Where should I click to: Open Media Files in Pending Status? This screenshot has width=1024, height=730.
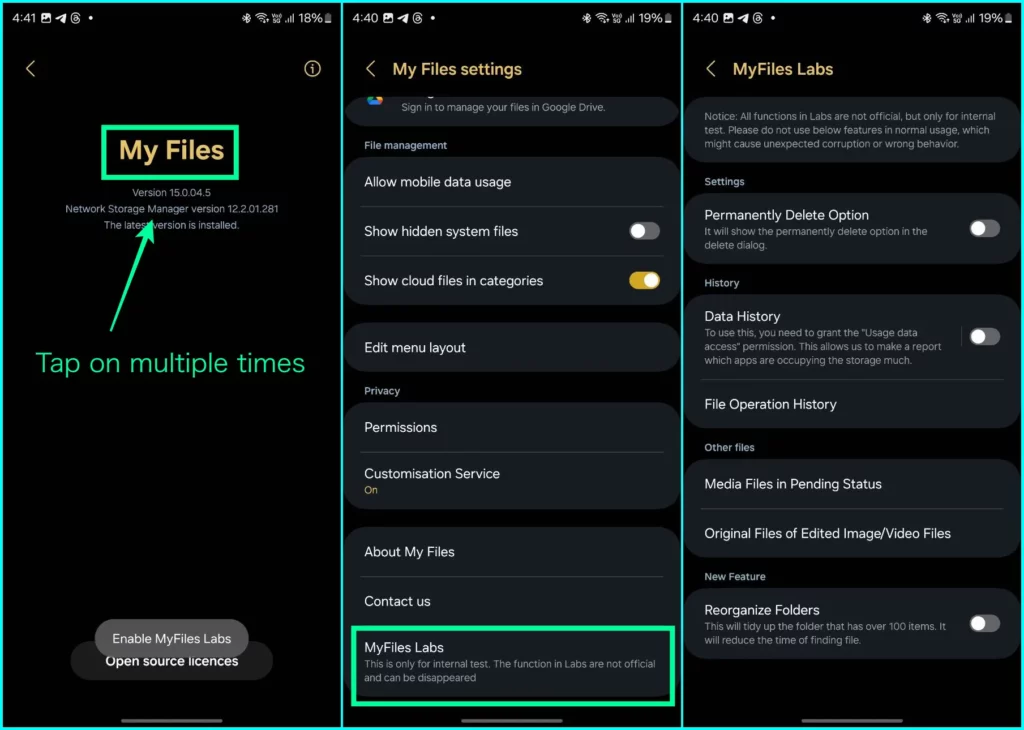pos(852,484)
